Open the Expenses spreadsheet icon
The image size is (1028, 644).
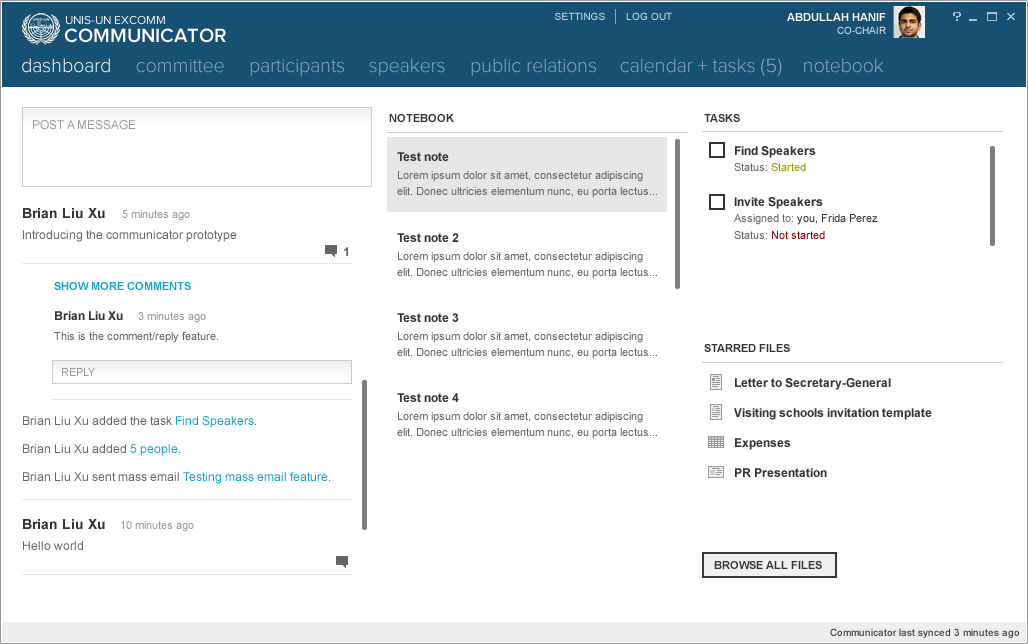coord(716,443)
